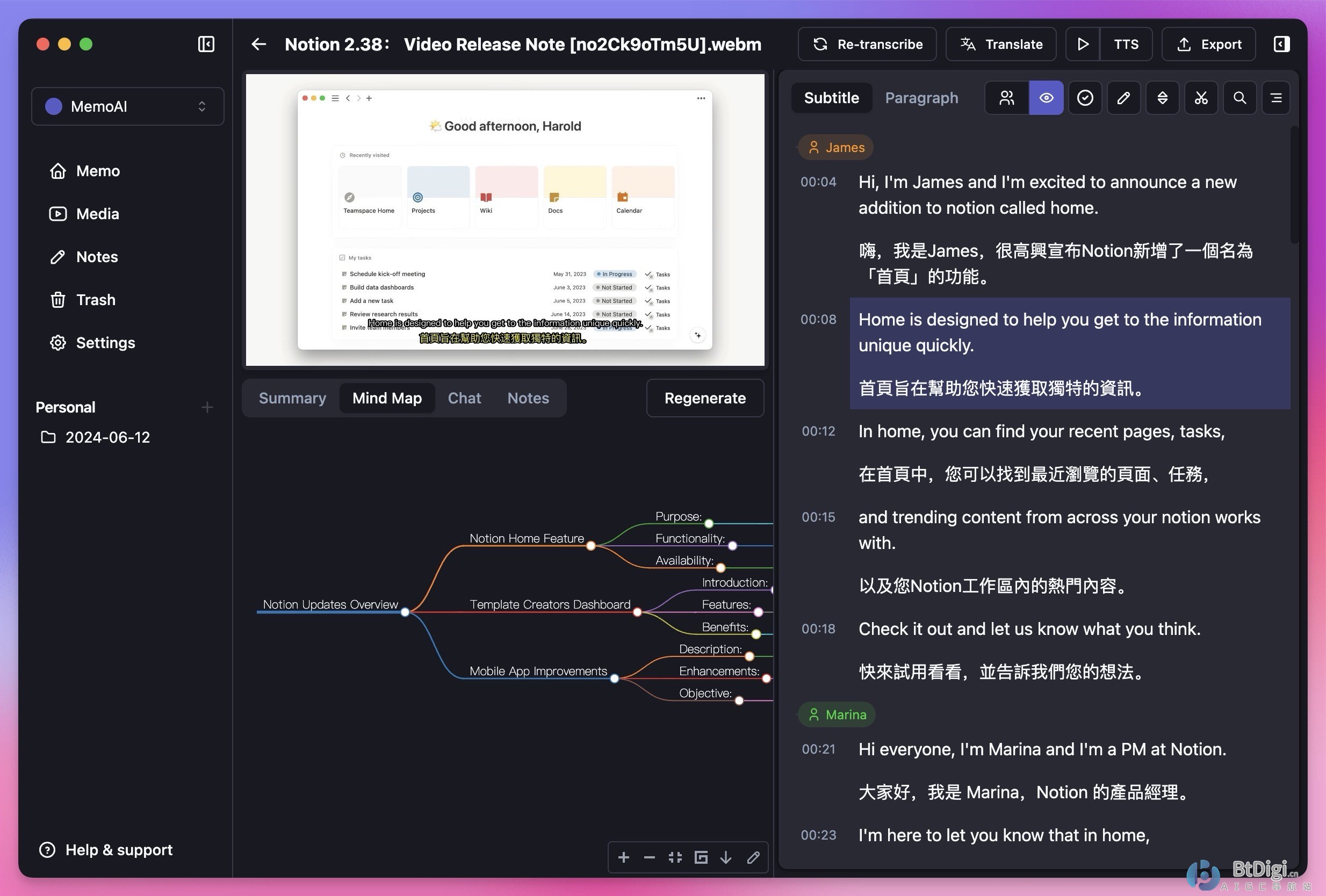Toggle bilingual subtitle visibility eye icon

point(1046,98)
